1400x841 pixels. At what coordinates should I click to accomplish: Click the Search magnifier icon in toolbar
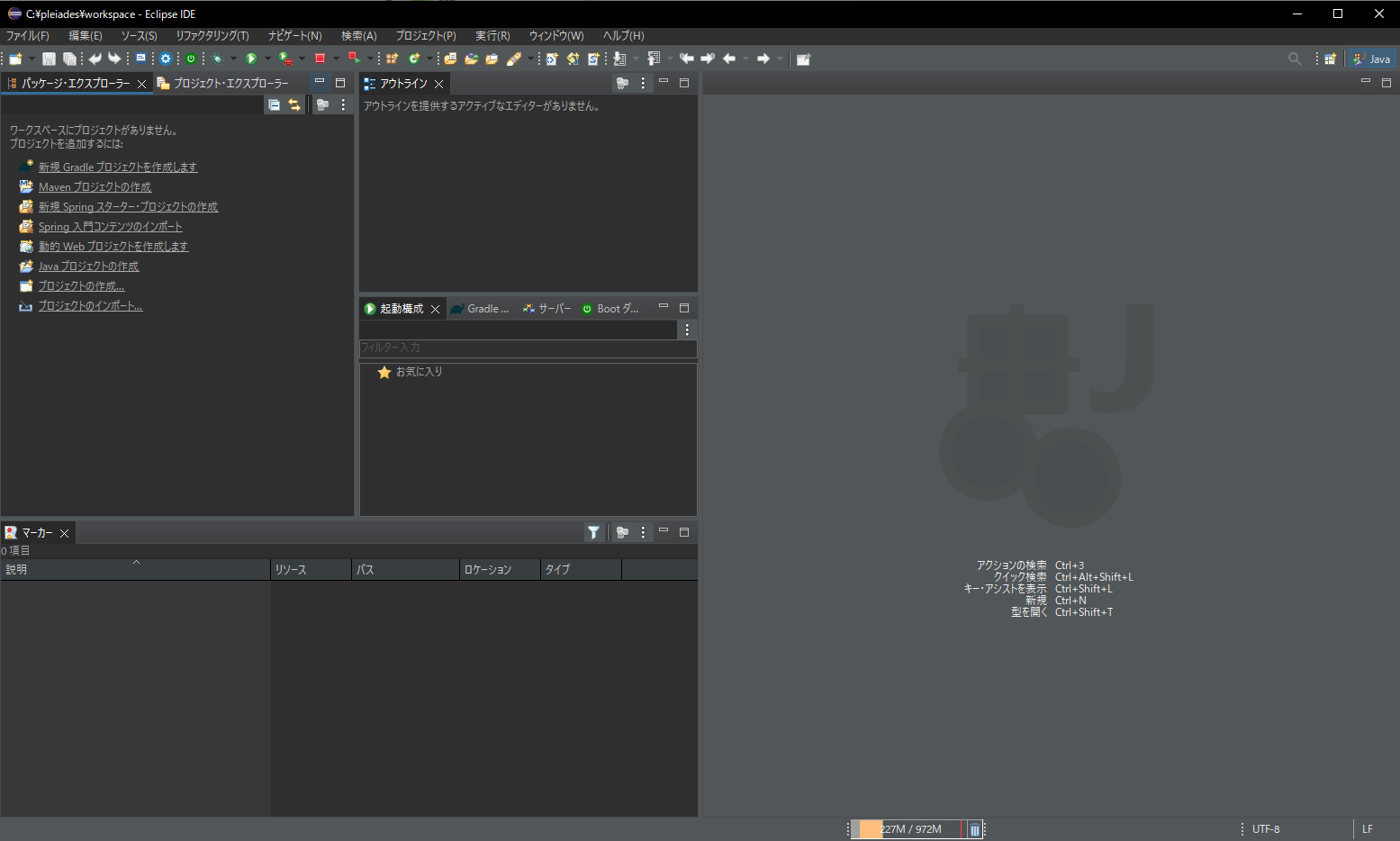point(1295,59)
